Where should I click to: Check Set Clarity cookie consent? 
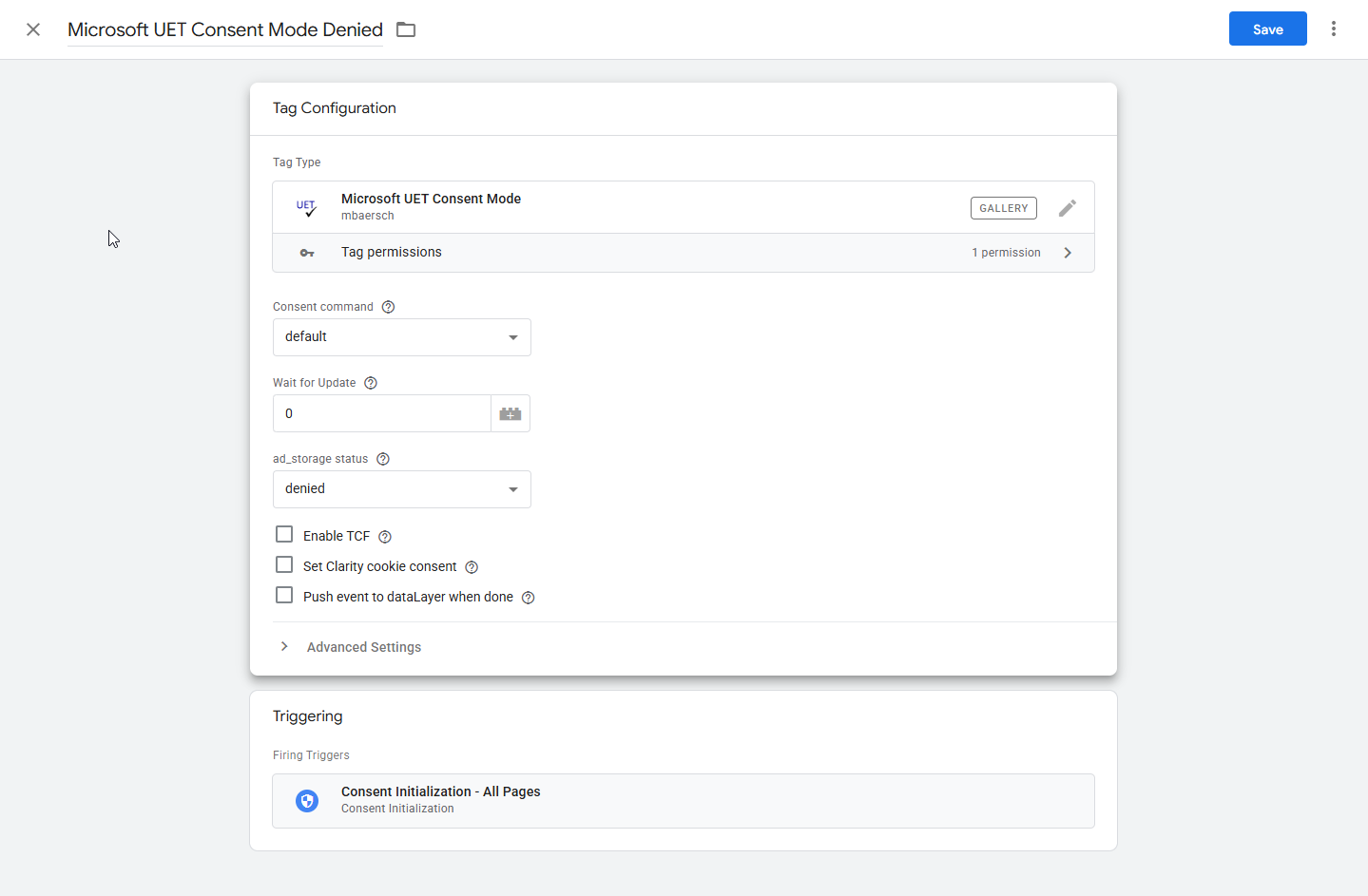[284, 564]
